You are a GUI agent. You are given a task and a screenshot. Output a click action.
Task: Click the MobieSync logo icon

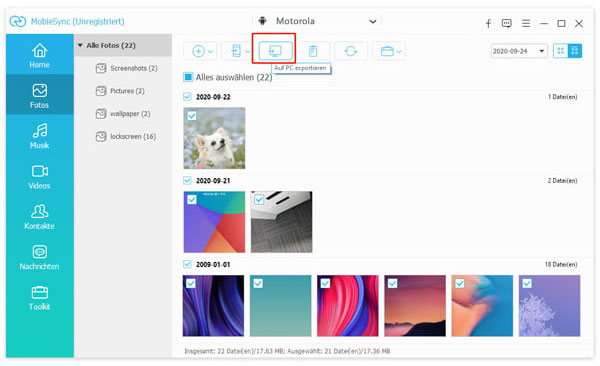[18, 21]
